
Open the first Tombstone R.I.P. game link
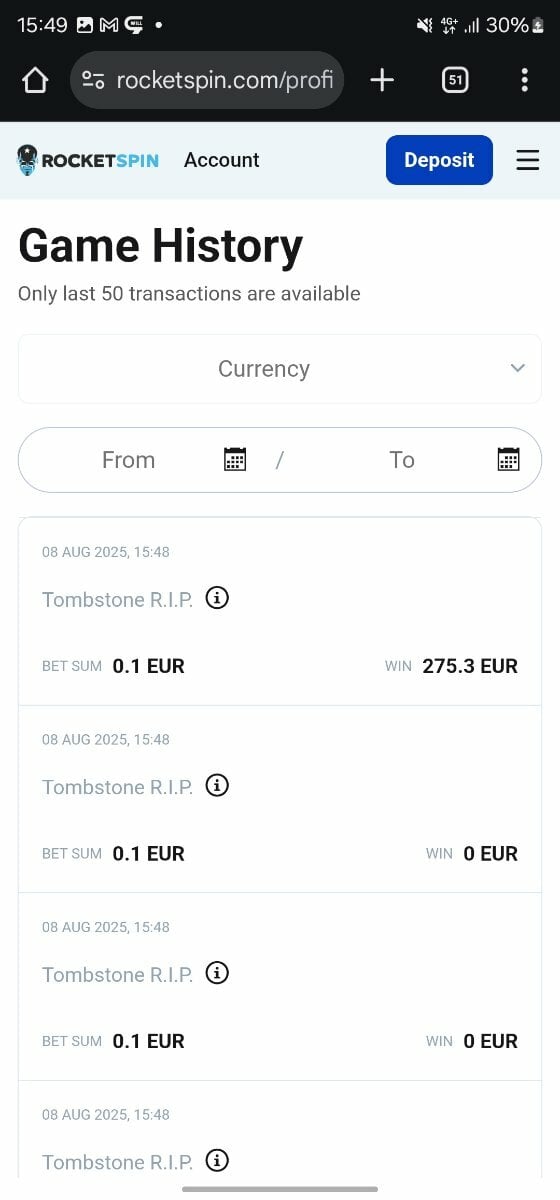pos(117,599)
